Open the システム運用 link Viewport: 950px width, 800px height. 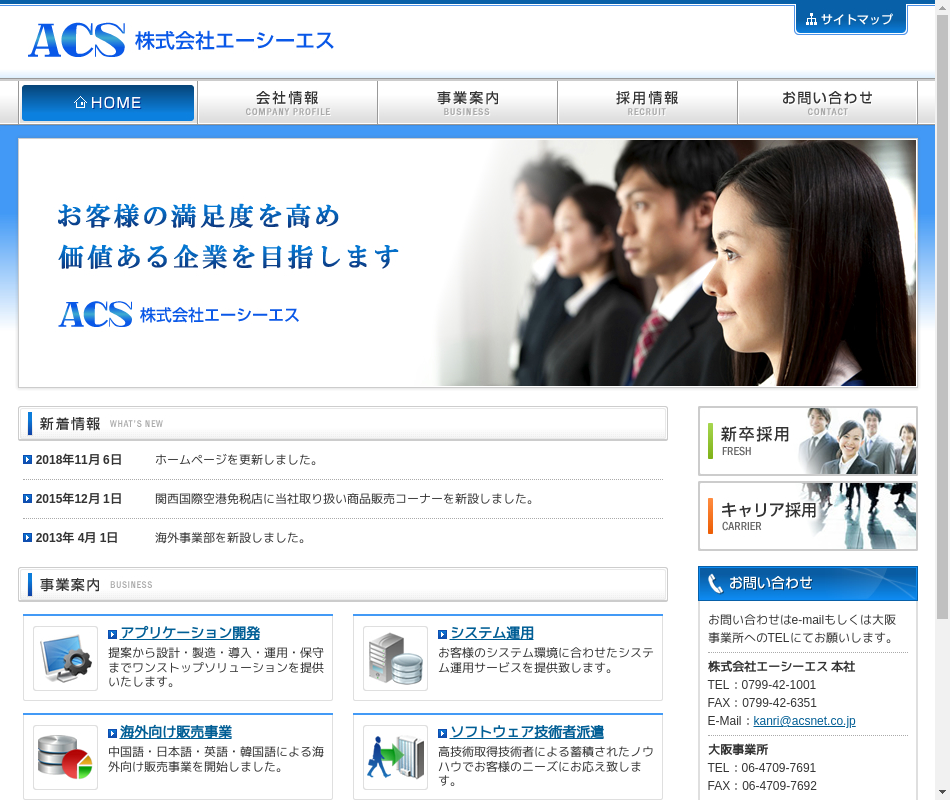tap(491, 633)
